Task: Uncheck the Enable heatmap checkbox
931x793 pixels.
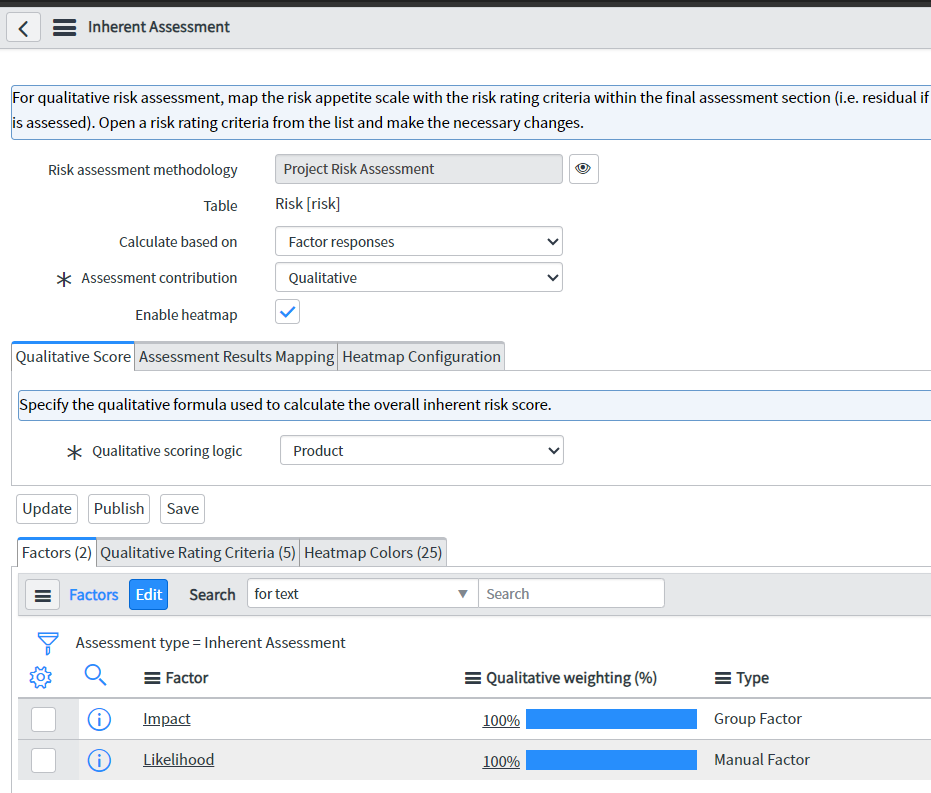Action: 287,311
